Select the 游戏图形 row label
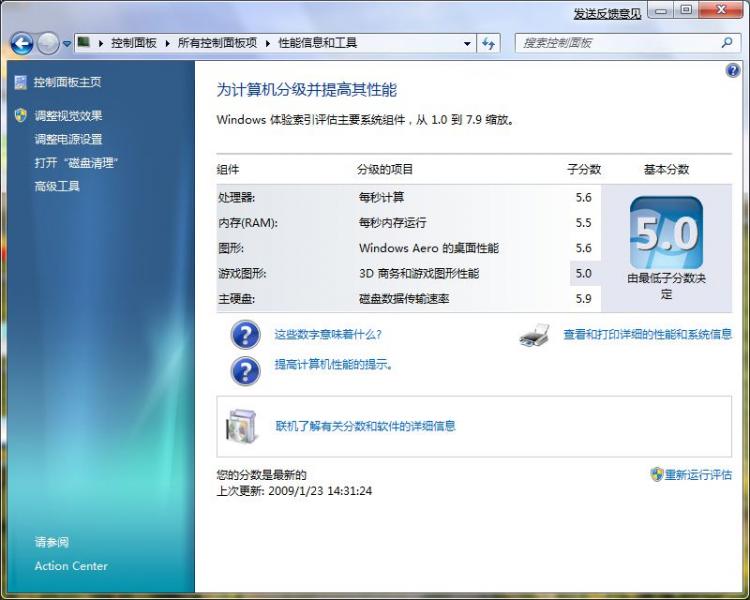 pyautogui.click(x=242, y=273)
